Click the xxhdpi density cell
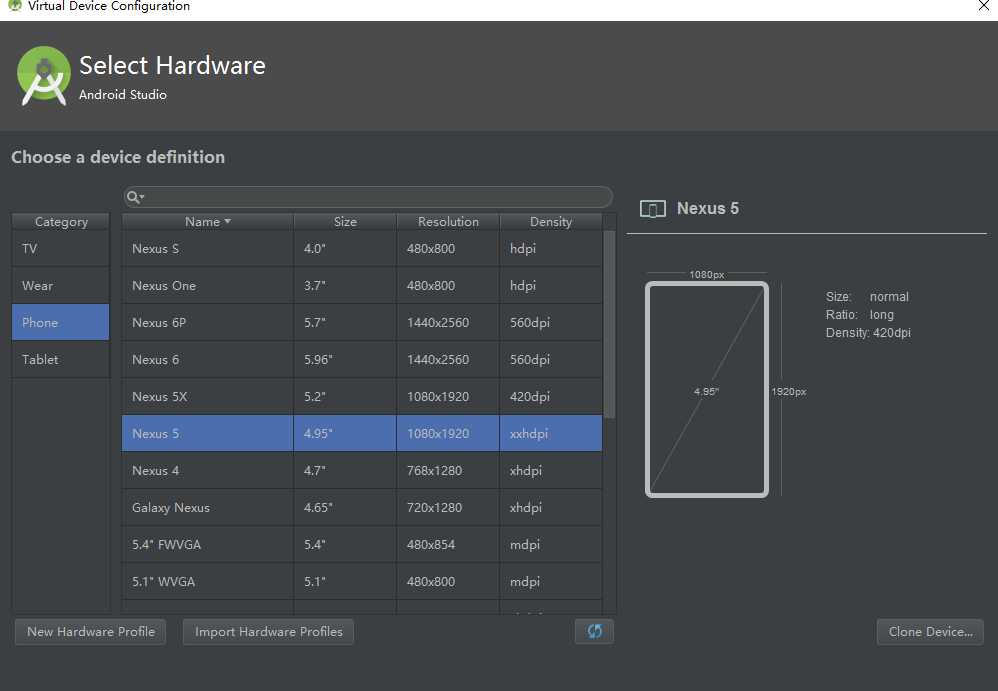Image resolution: width=998 pixels, height=691 pixels. coord(551,433)
